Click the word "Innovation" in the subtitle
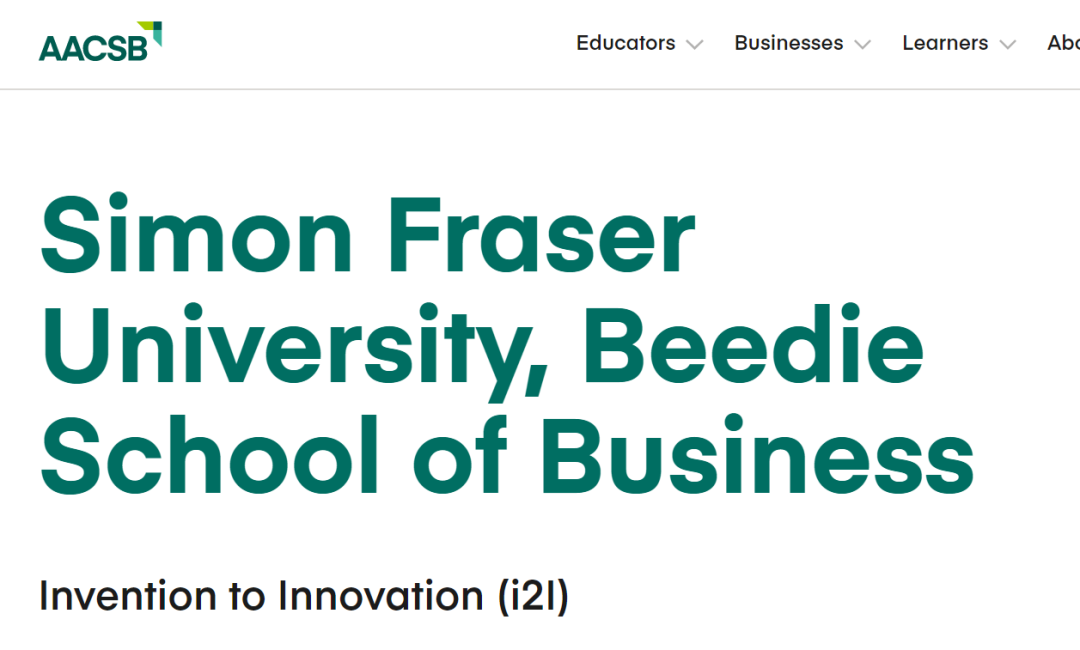The height and width of the screenshot is (650, 1080). 381,597
